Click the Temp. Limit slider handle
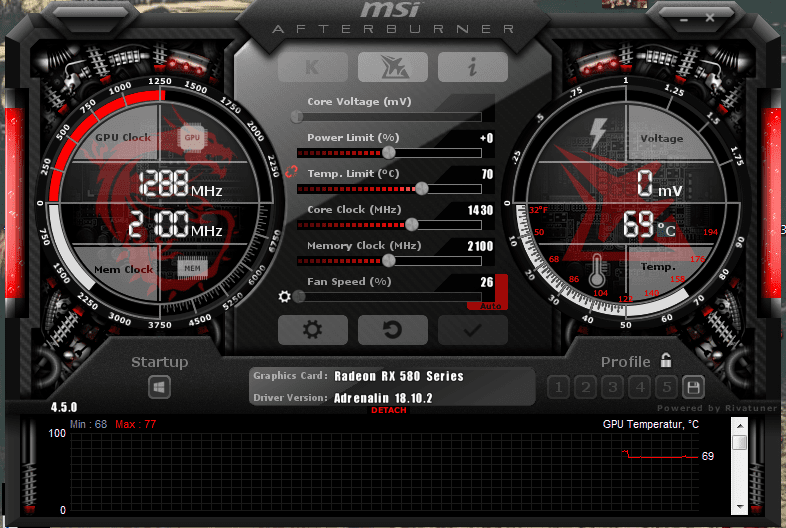This screenshot has width=786, height=528. (422, 189)
